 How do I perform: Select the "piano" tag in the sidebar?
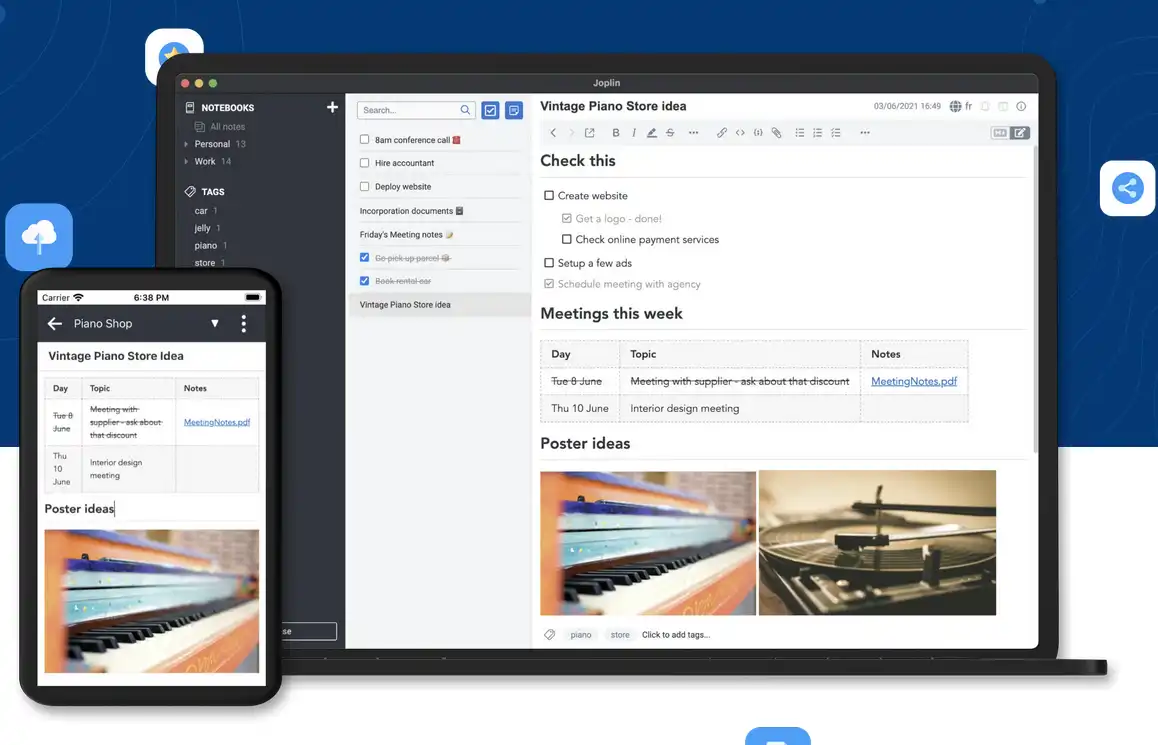[206, 245]
